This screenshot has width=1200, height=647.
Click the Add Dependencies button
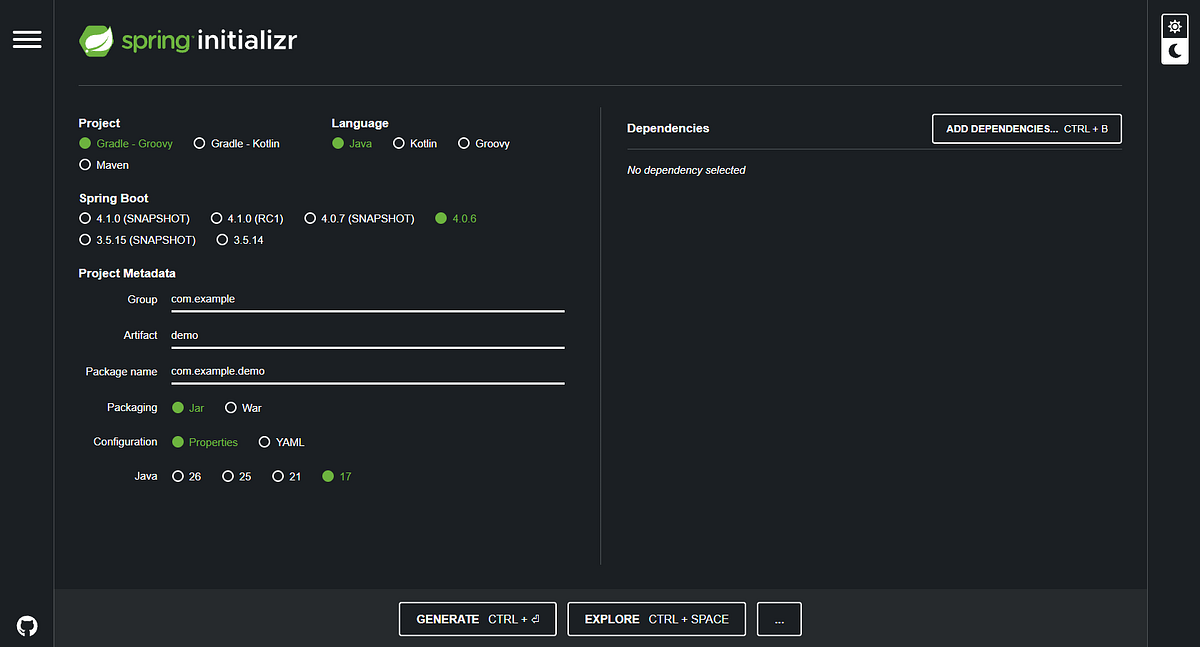point(1027,129)
